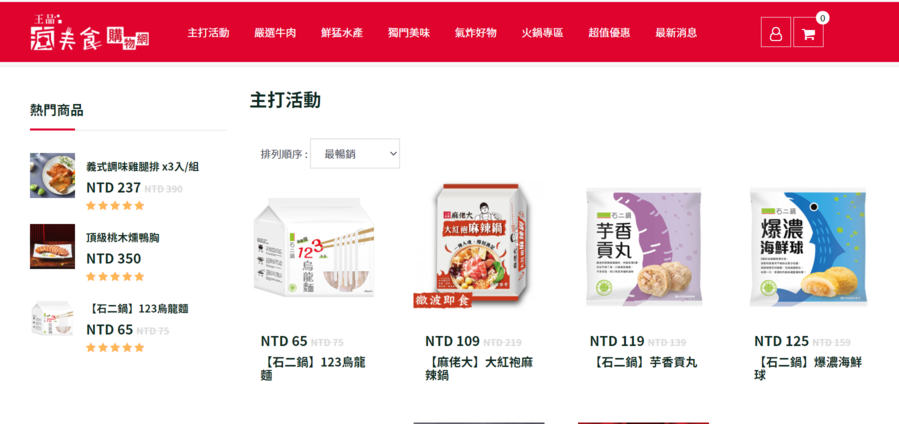The width and height of the screenshot is (899, 424).
Task: Click 【石二鍋】爆濃海鮮球 product title
Action: pos(808,369)
